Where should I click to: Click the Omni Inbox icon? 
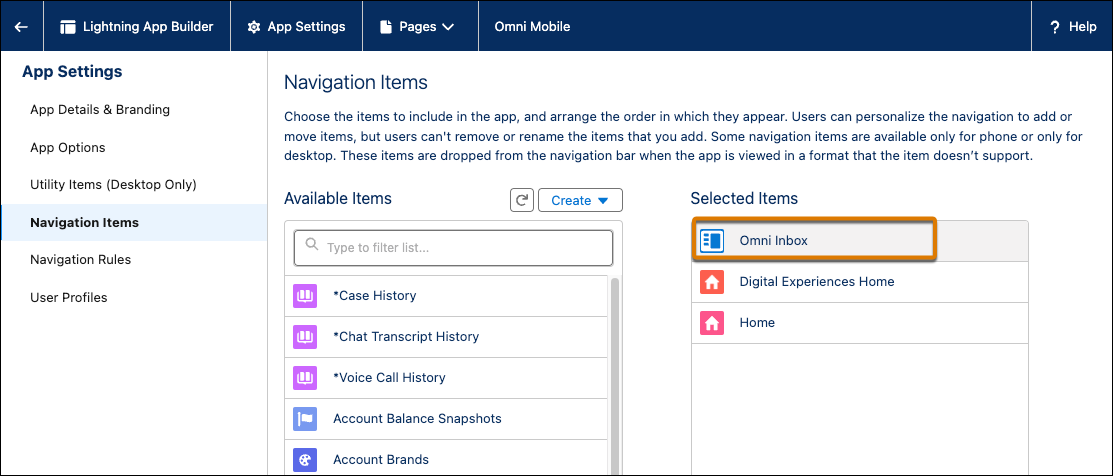click(x=711, y=241)
